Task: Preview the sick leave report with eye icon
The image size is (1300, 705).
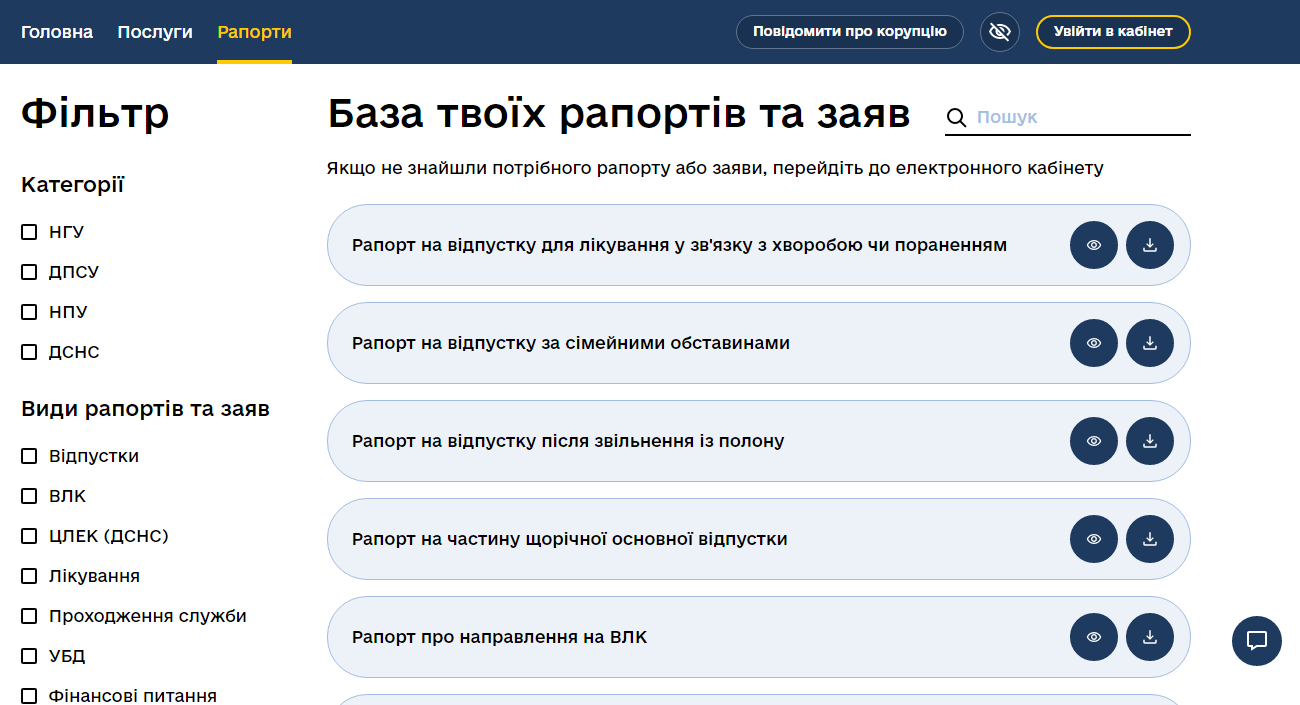Action: point(1094,245)
